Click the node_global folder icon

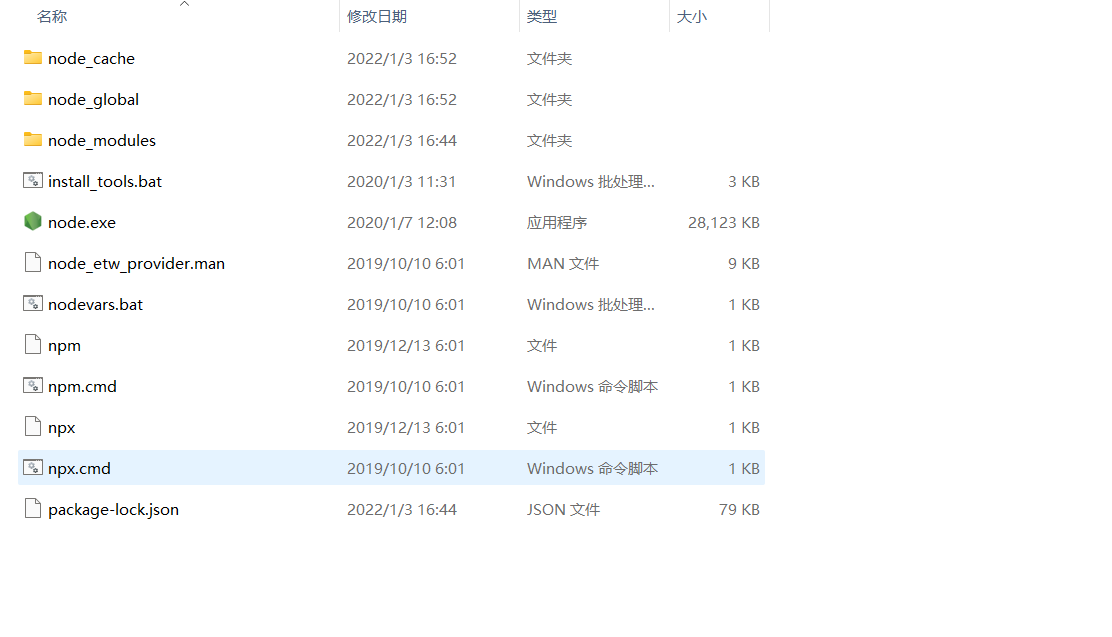coord(33,99)
